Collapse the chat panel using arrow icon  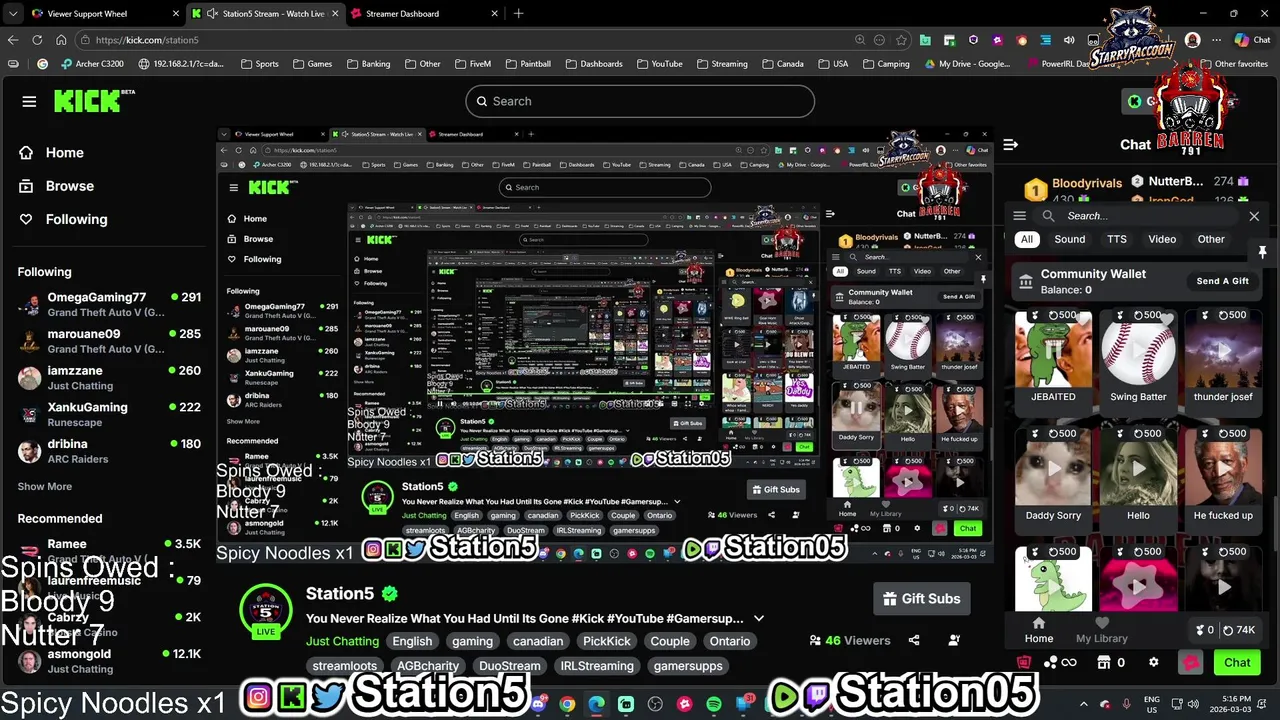point(1011,145)
